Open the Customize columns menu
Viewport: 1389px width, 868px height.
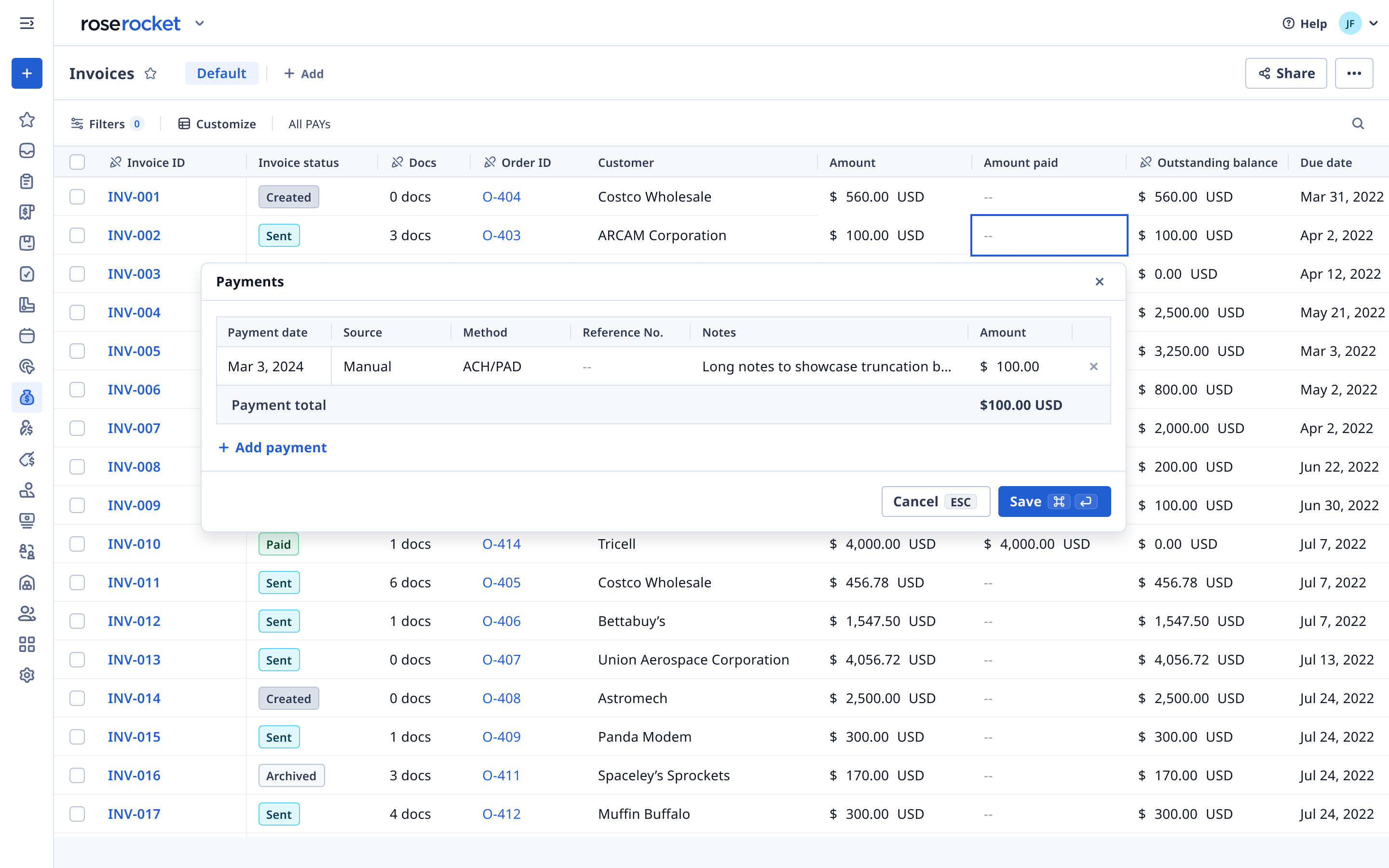[217, 124]
